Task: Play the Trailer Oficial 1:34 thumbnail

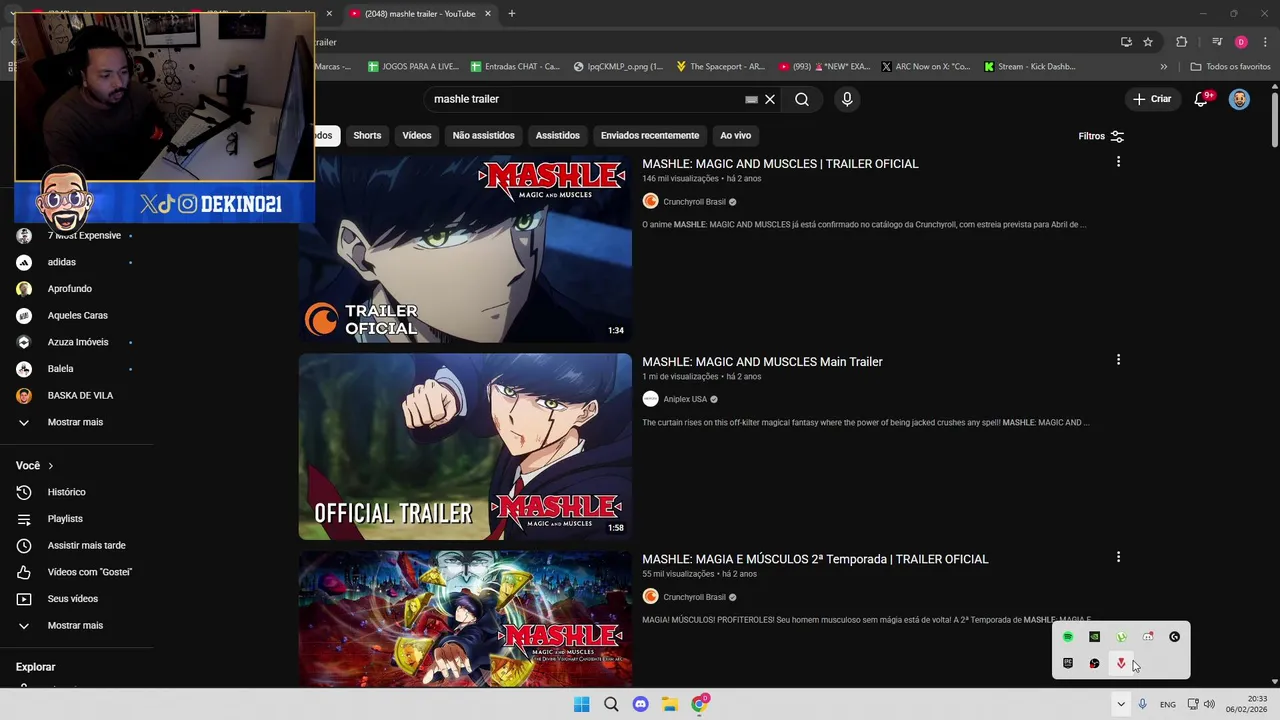Action: (465, 249)
